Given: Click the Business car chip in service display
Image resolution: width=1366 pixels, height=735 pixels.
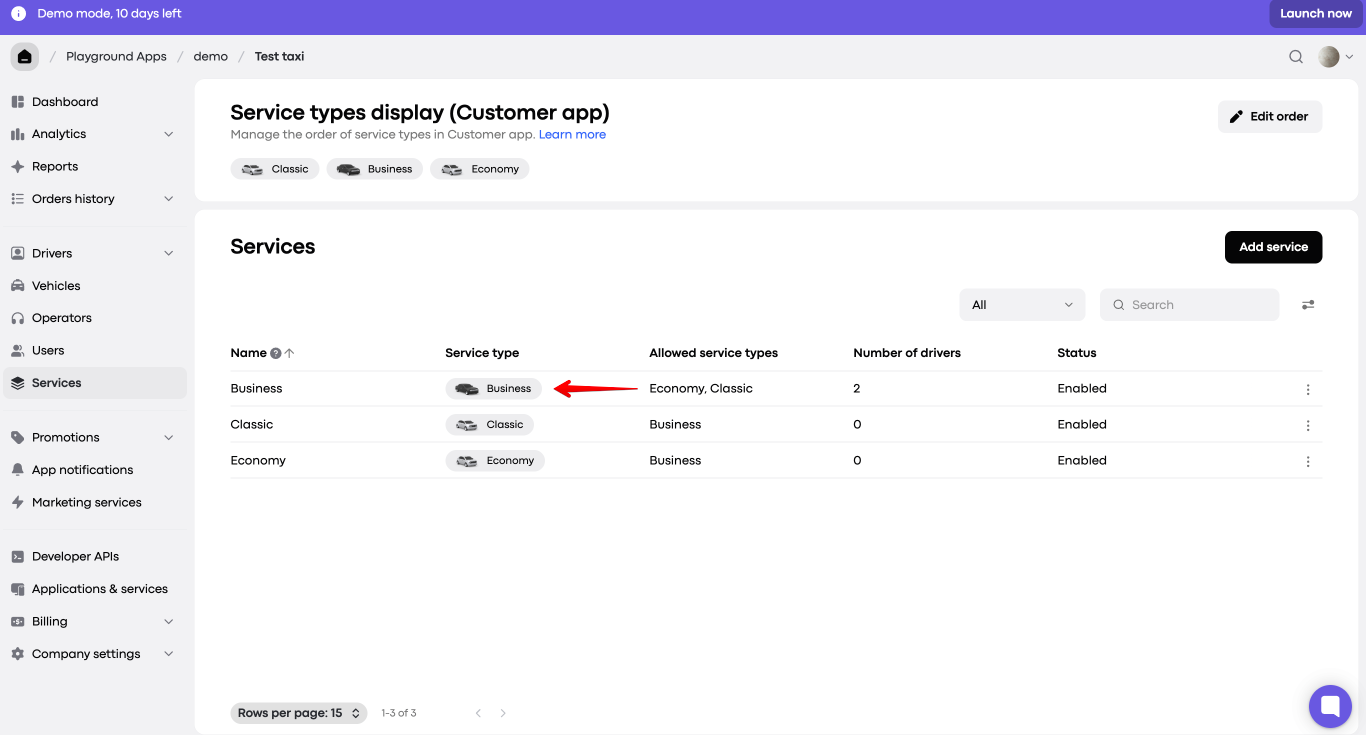Looking at the screenshot, I should pos(375,169).
